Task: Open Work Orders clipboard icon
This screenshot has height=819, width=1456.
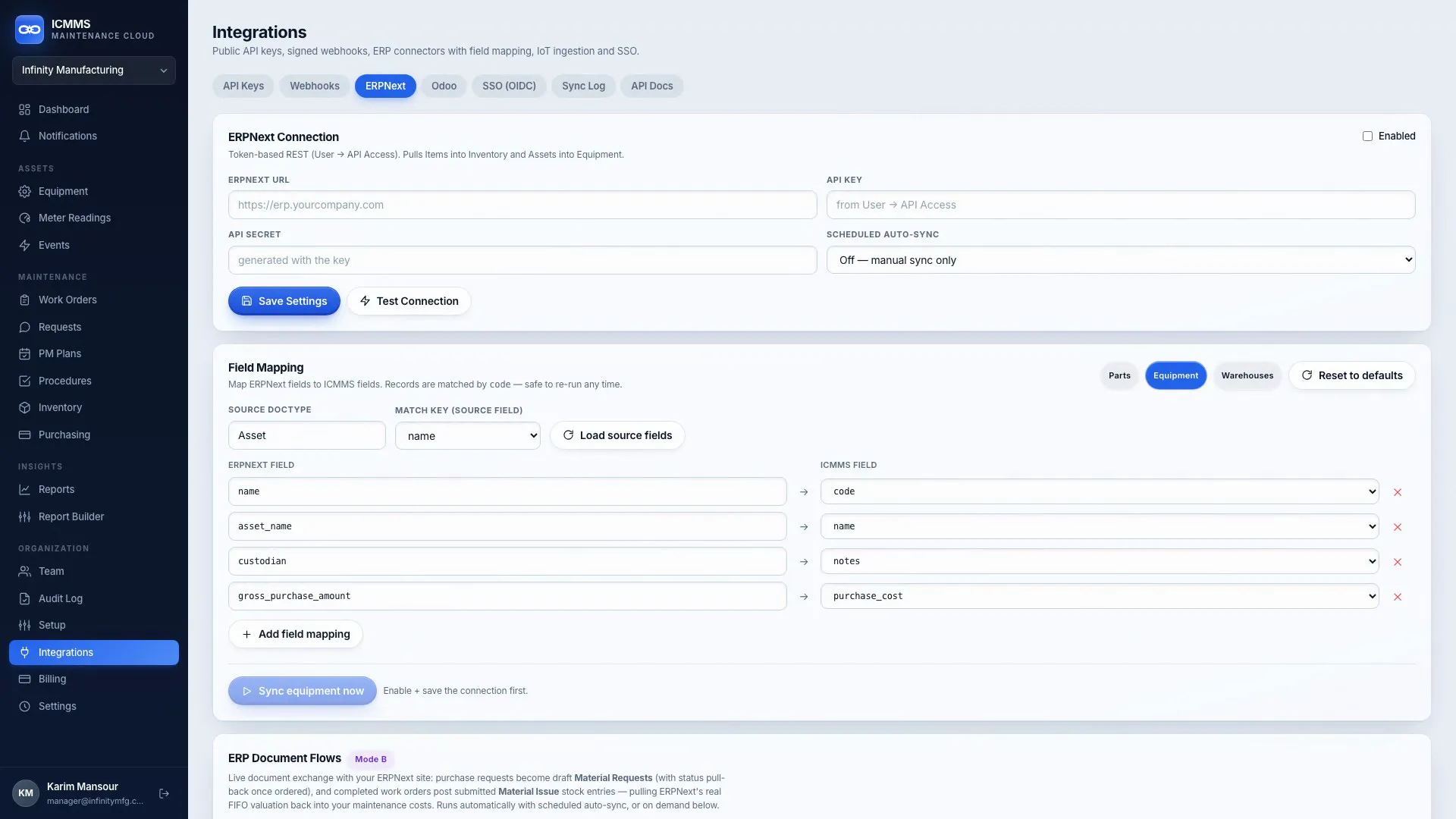Action: click(24, 300)
